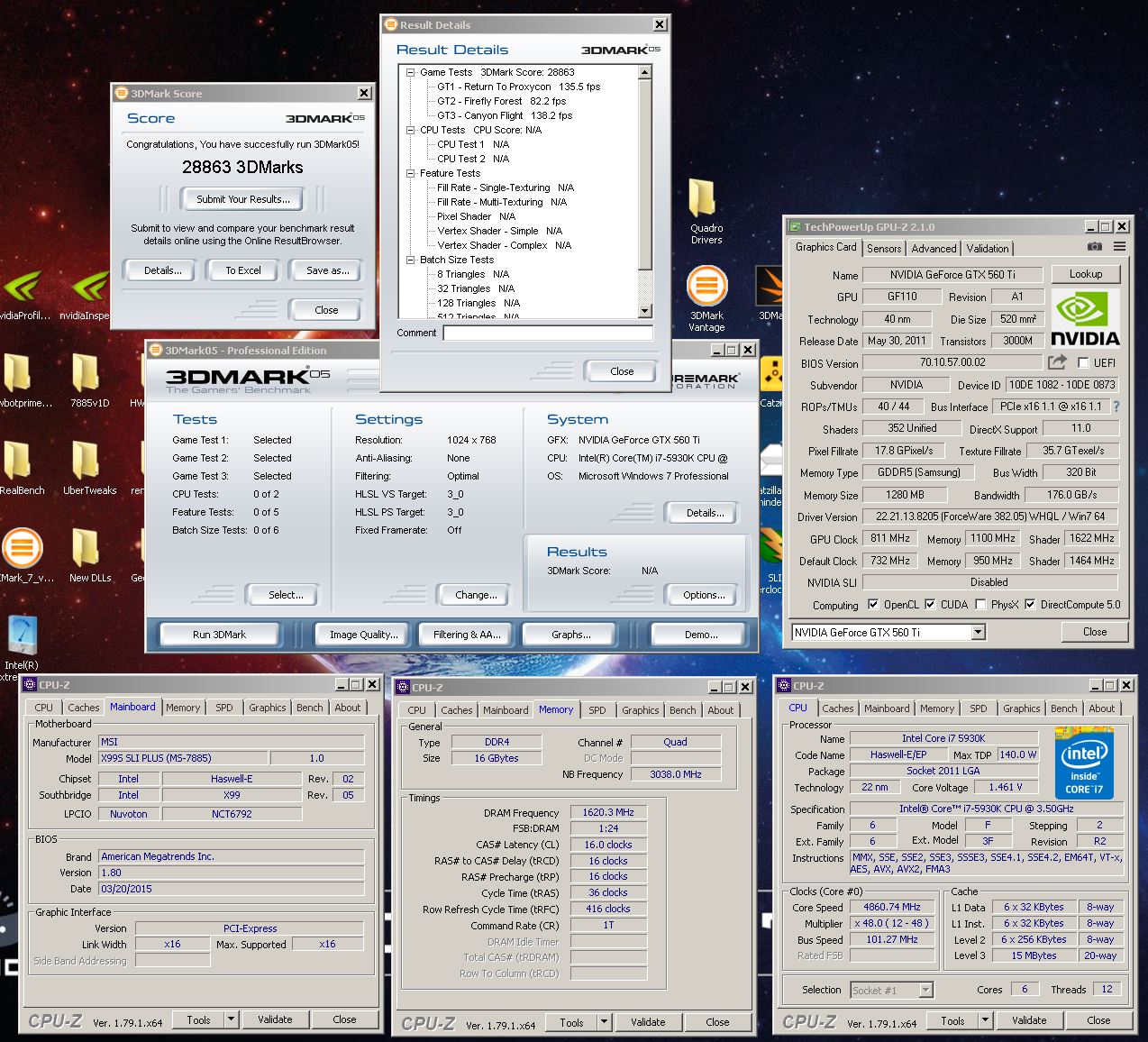This screenshot has width=1148, height=1042.
Task: Click GPU-Z title bar icon
Action: [x=795, y=227]
